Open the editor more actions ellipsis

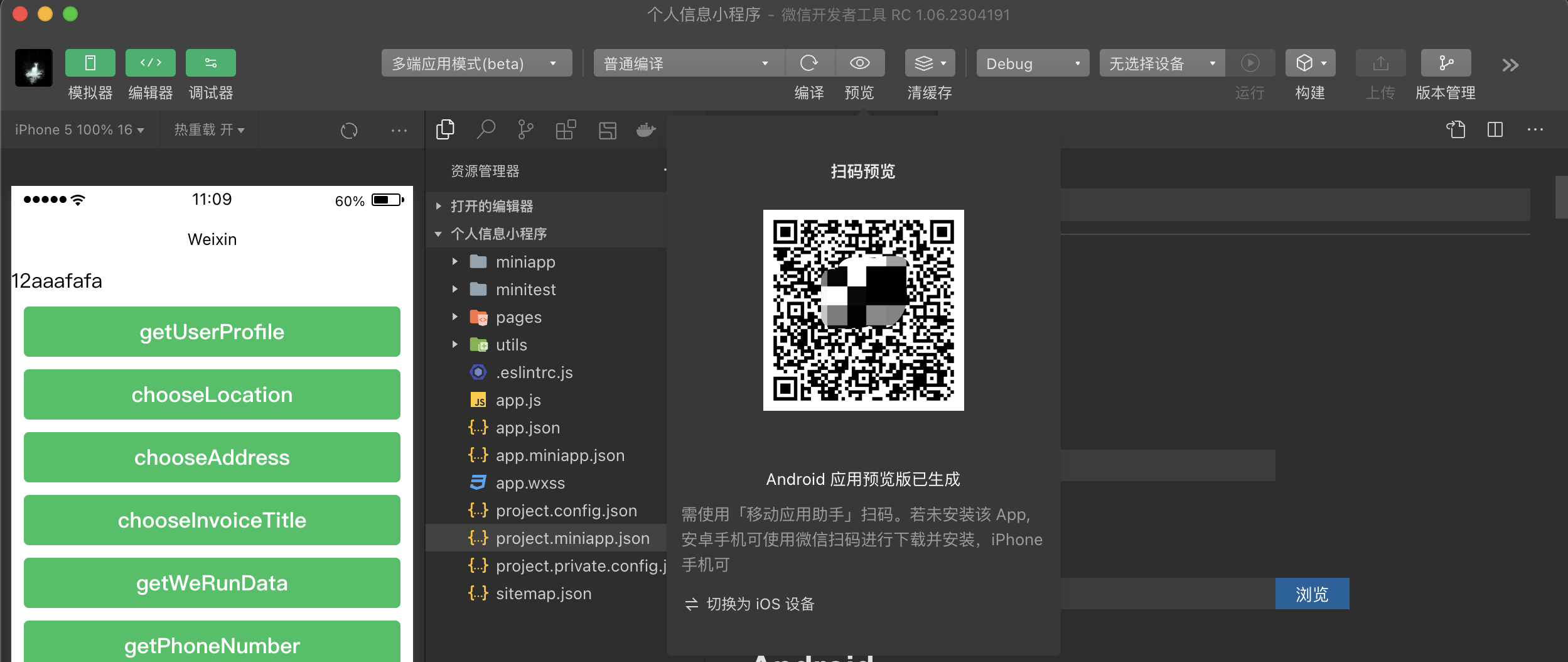pyautogui.click(x=1535, y=129)
